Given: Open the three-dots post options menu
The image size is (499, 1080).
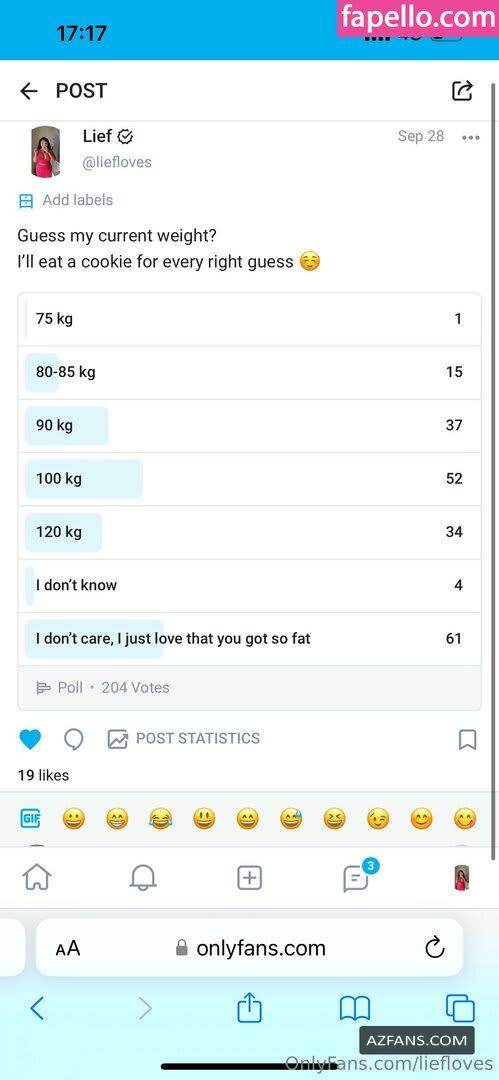Looking at the screenshot, I should (x=471, y=138).
